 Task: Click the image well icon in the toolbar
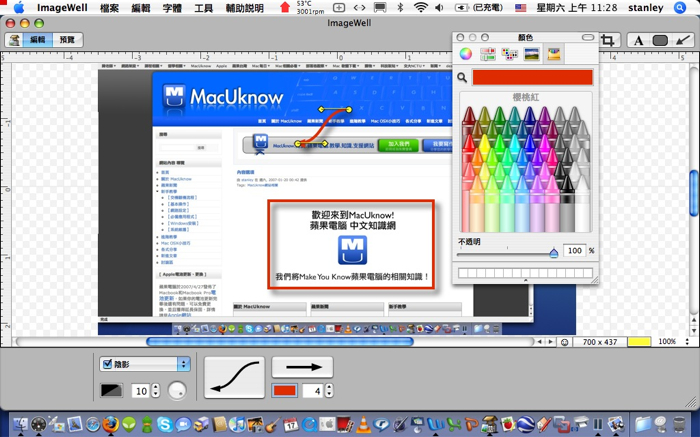pyautogui.click(x=14, y=40)
